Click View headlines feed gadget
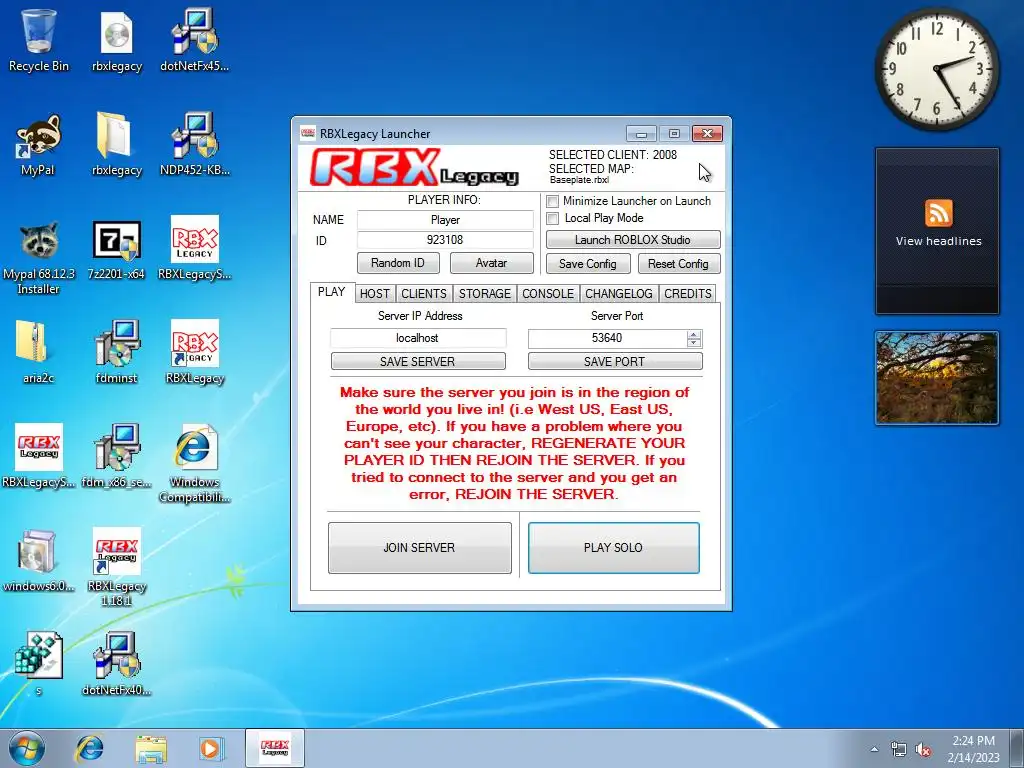1024x768 pixels. coord(937,231)
